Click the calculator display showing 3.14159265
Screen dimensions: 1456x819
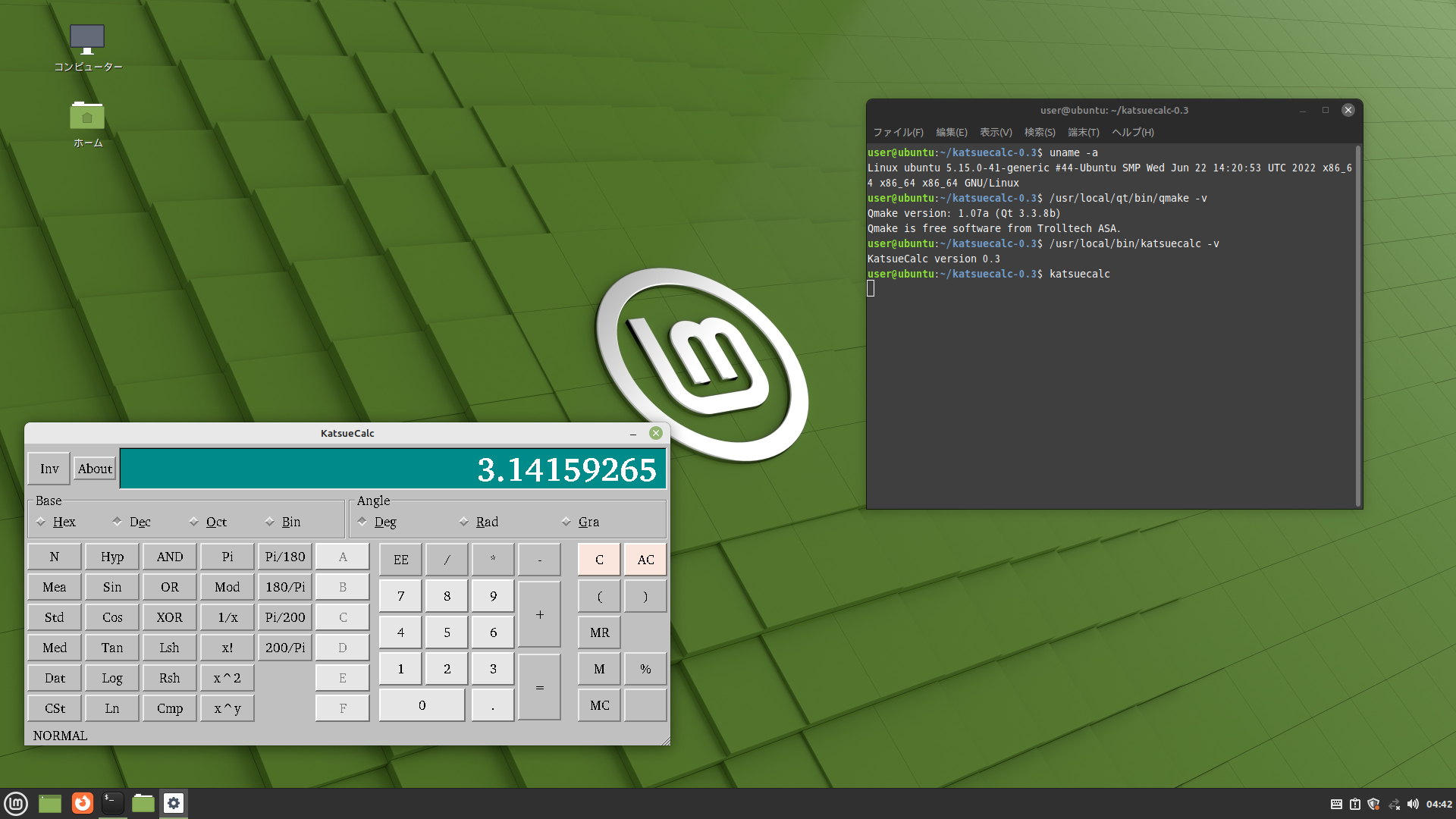pyautogui.click(x=393, y=469)
